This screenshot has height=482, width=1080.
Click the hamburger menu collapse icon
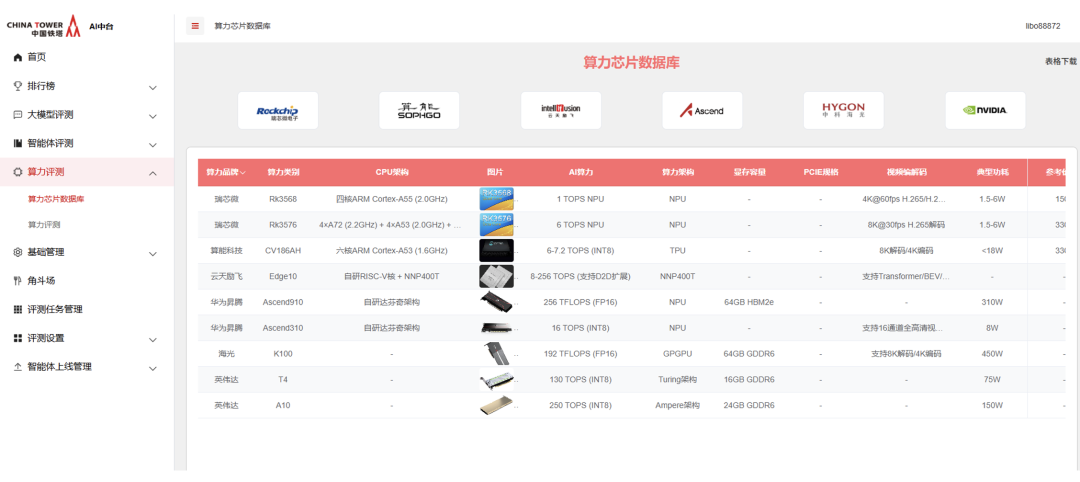(195, 26)
